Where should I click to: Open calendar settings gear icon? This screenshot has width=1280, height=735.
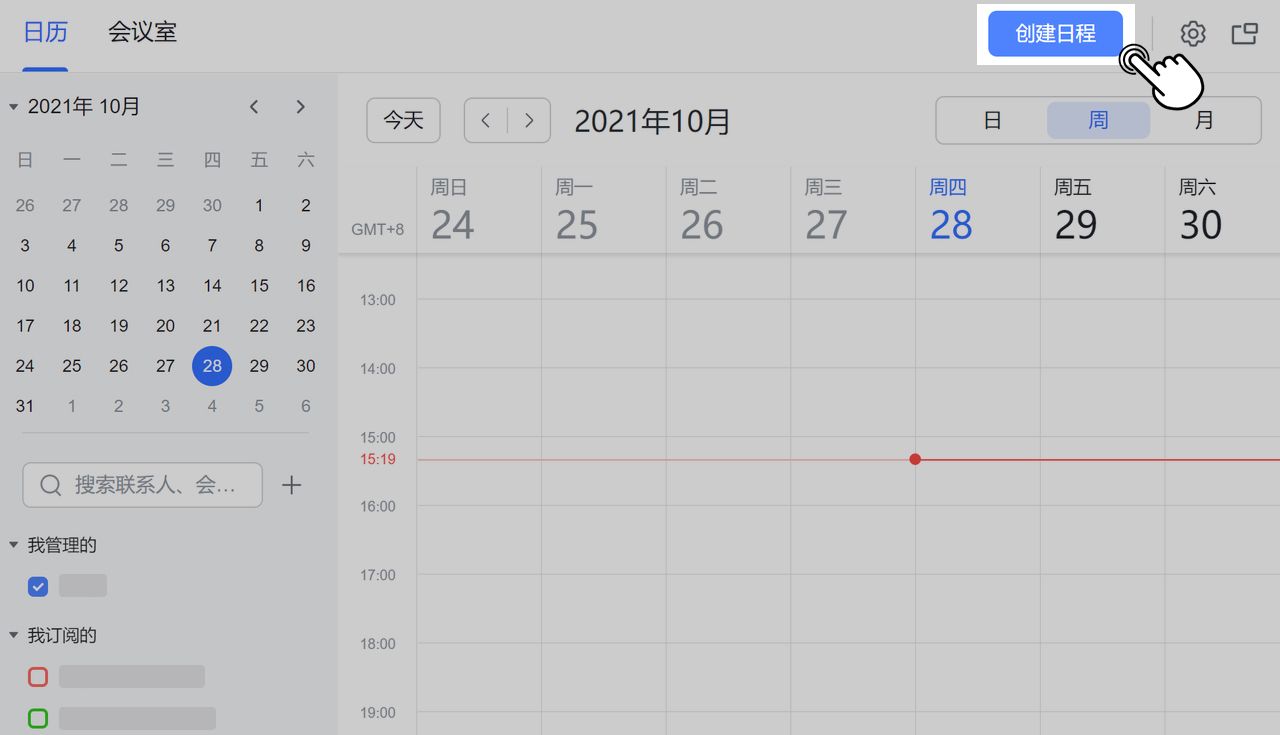(x=1192, y=34)
